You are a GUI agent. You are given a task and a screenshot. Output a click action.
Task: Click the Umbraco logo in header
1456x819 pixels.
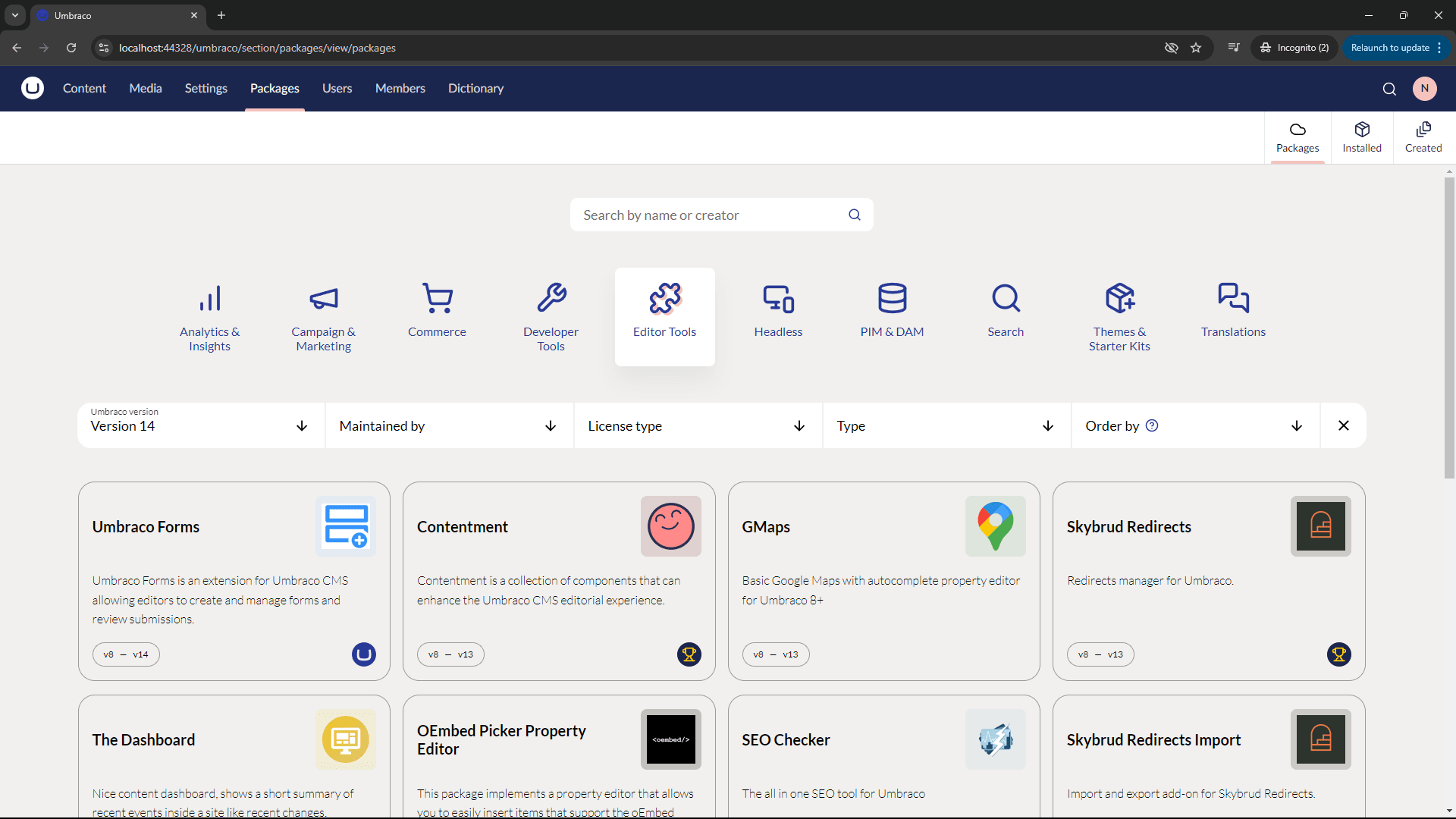coord(33,89)
